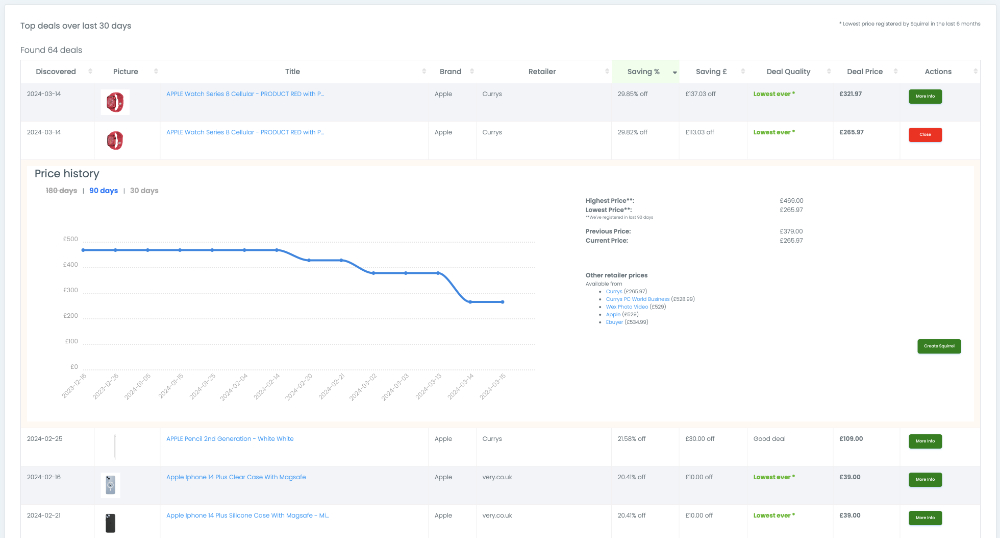
Task: Expand More Info for Apple Pencil deal
Action: (x=924, y=441)
